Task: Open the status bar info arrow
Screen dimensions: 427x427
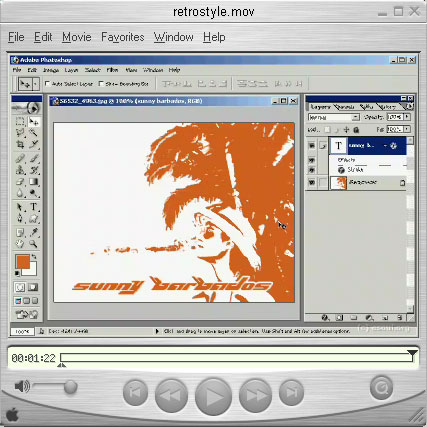Action: pyautogui.click(x=157, y=331)
